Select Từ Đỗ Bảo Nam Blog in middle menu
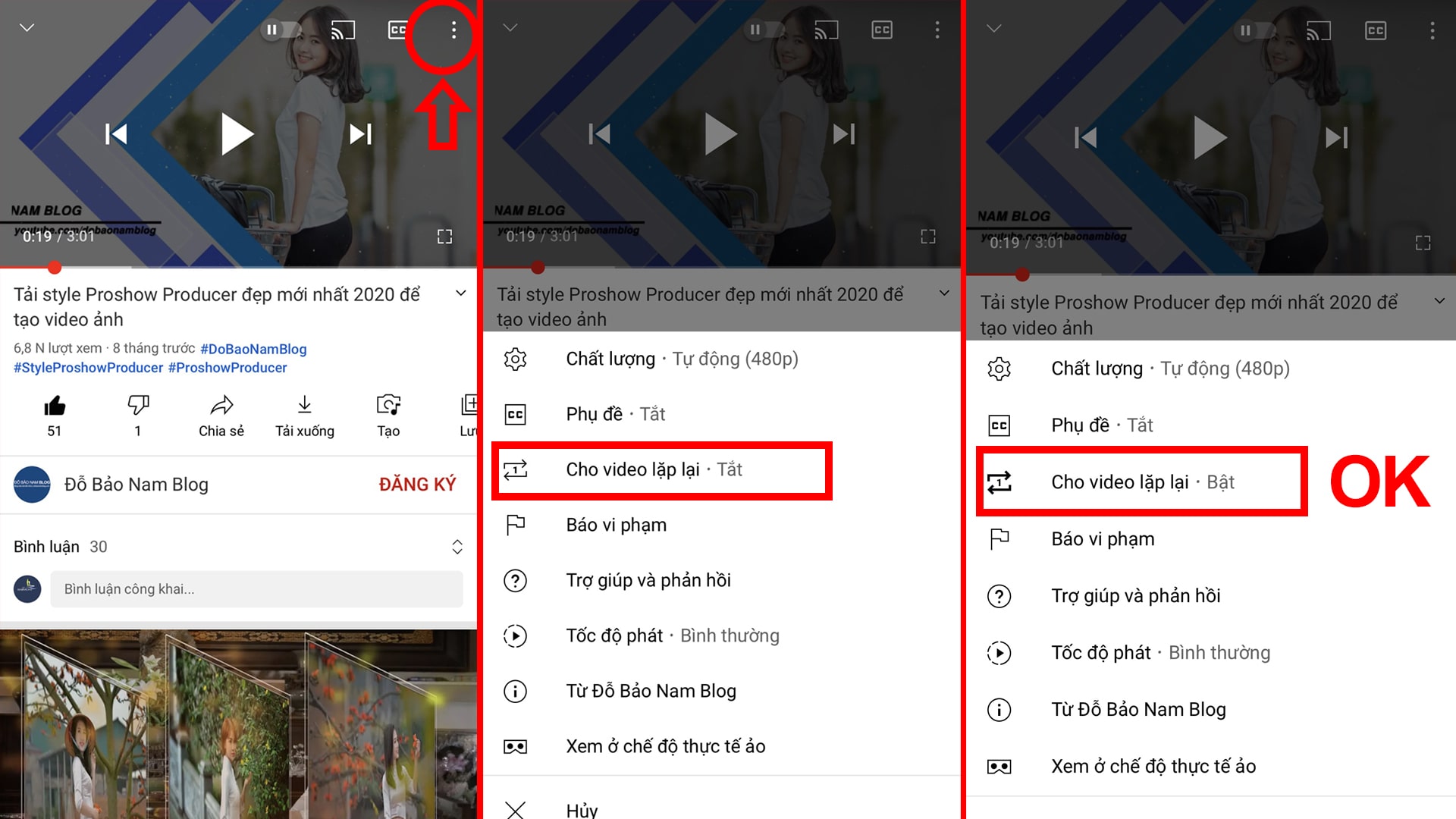 point(720,691)
